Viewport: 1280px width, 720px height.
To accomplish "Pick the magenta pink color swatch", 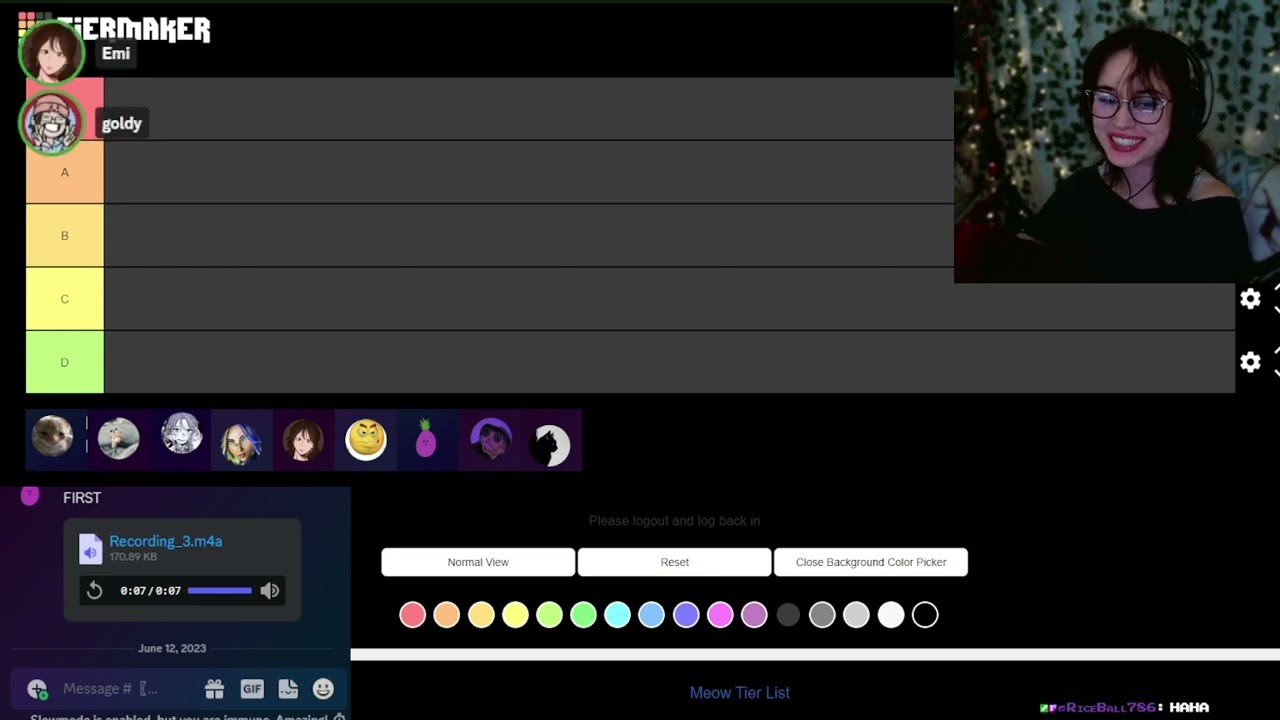I will 720,615.
